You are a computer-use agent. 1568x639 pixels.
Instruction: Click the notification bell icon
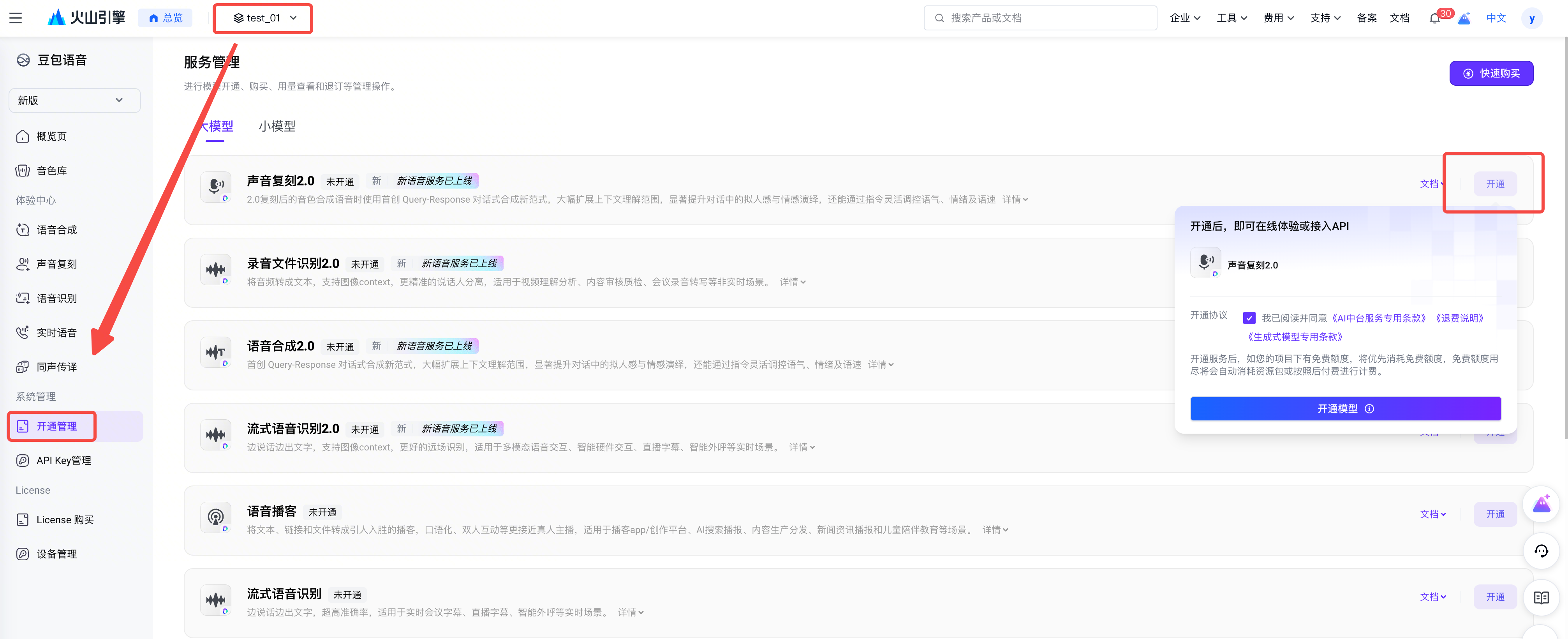1434,18
